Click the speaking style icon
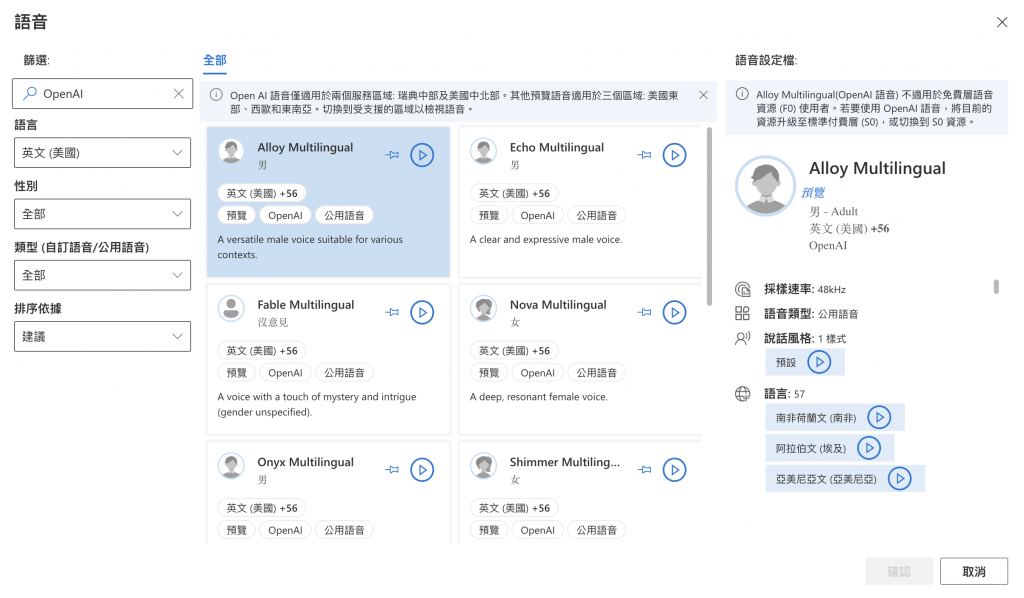The image size is (1024, 598). tap(743, 339)
